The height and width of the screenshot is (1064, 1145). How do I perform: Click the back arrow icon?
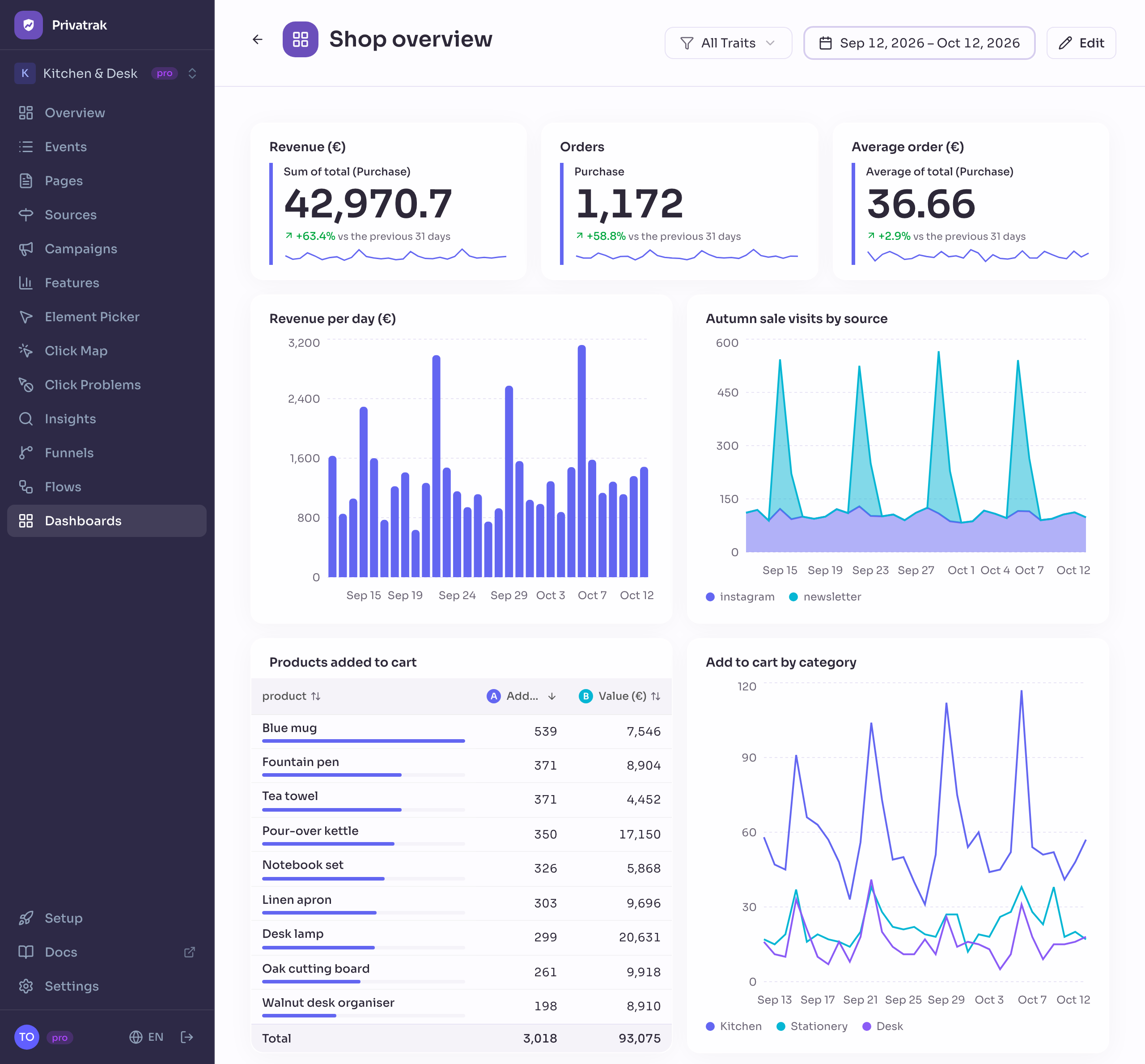[257, 39]
